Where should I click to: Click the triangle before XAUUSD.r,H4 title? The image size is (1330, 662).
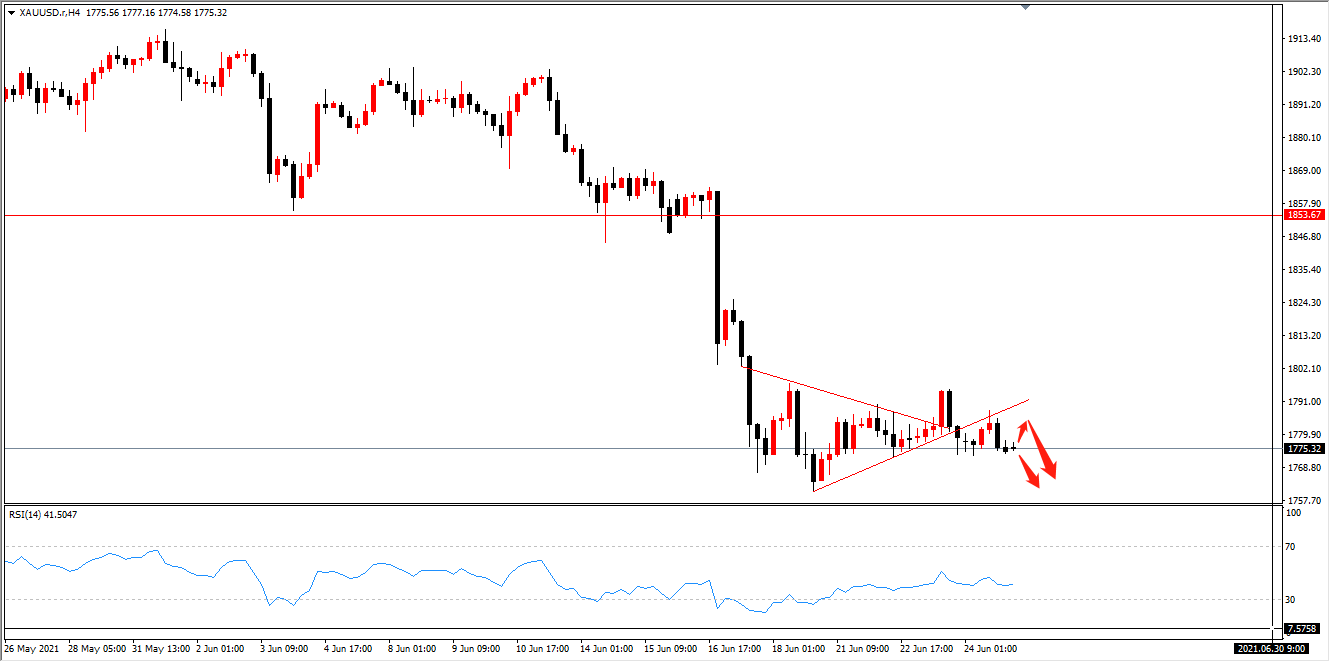click(x=11, y=13)
